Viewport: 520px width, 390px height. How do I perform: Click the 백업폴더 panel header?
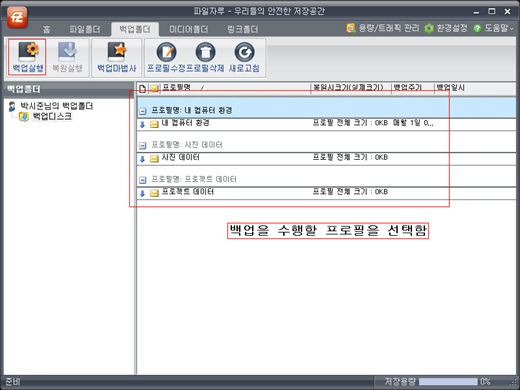[69, 89]
